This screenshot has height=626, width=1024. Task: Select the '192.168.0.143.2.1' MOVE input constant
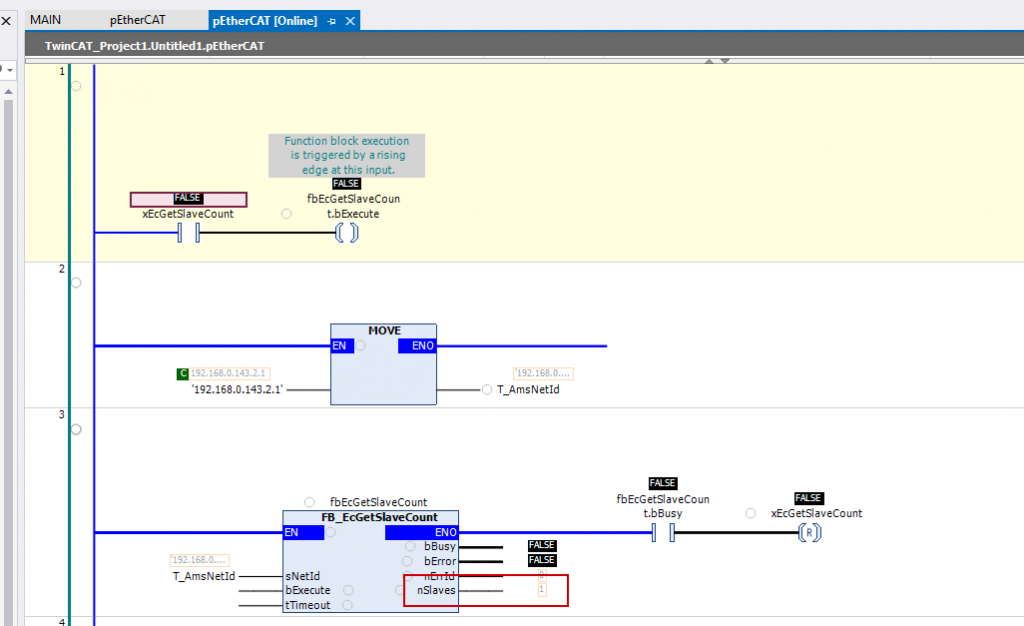[x=237, y=390]
